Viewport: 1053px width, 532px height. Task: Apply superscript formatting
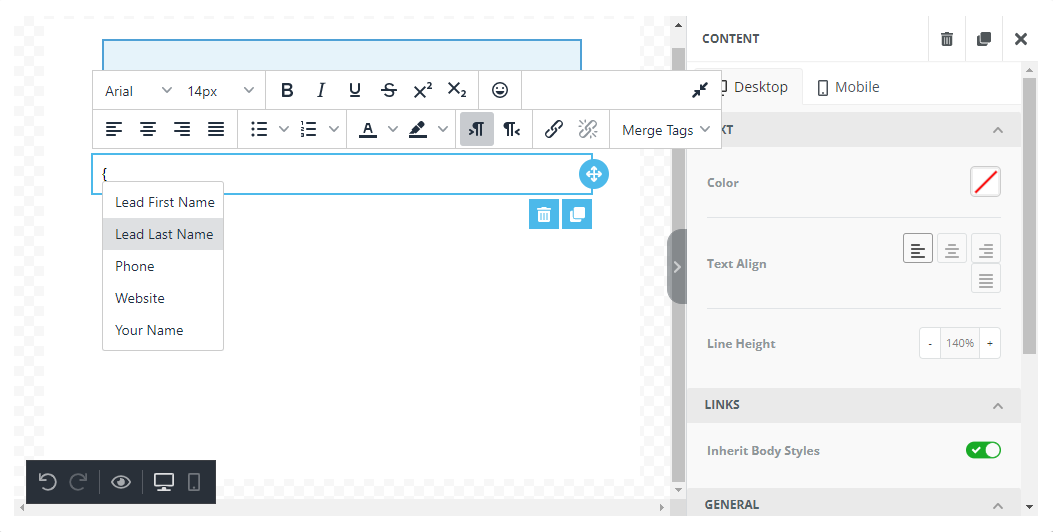(x=422, y=91)
